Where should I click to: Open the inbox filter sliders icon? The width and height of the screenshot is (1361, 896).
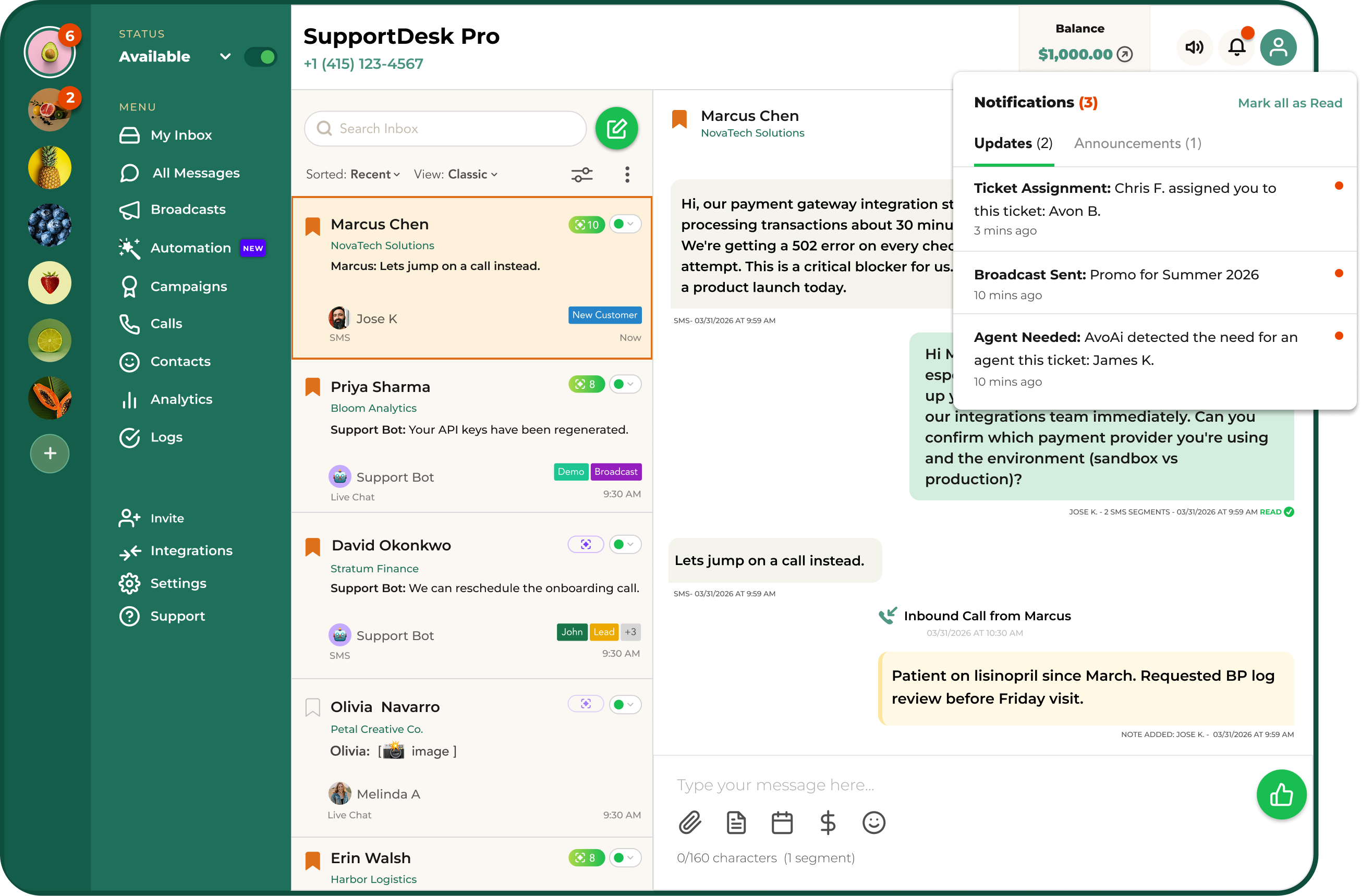tap(582, 174)
